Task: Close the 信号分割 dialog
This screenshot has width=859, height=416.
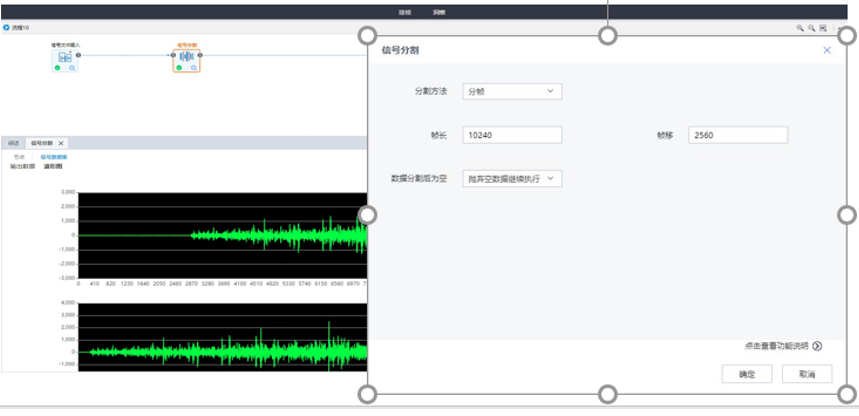Action: pyautogui.click(x=827, y=49)
